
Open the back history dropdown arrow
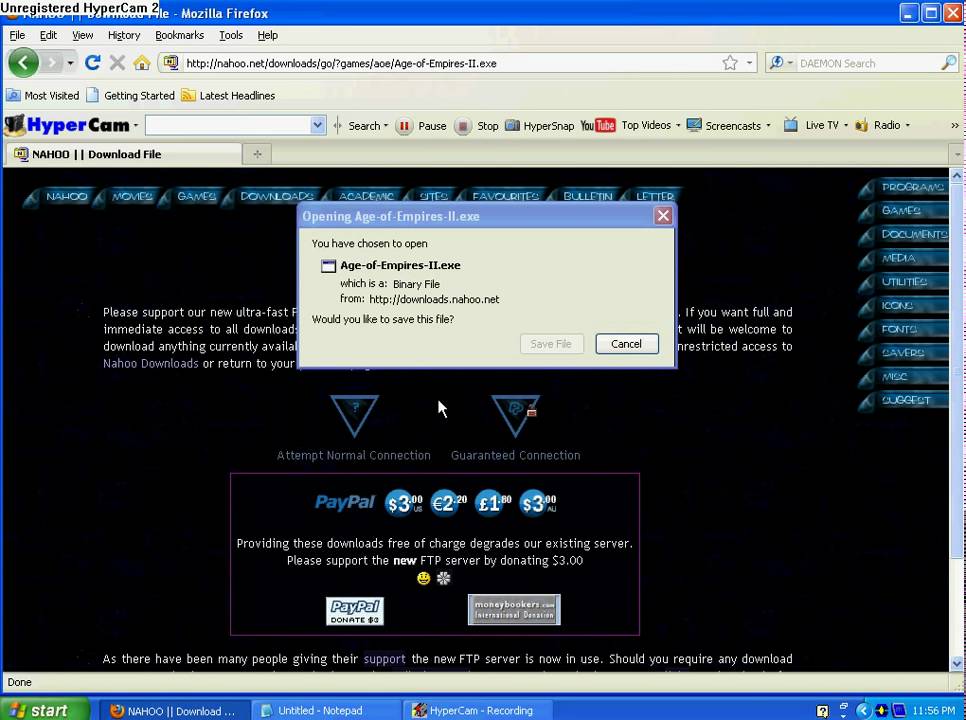[x=71, y=63]
